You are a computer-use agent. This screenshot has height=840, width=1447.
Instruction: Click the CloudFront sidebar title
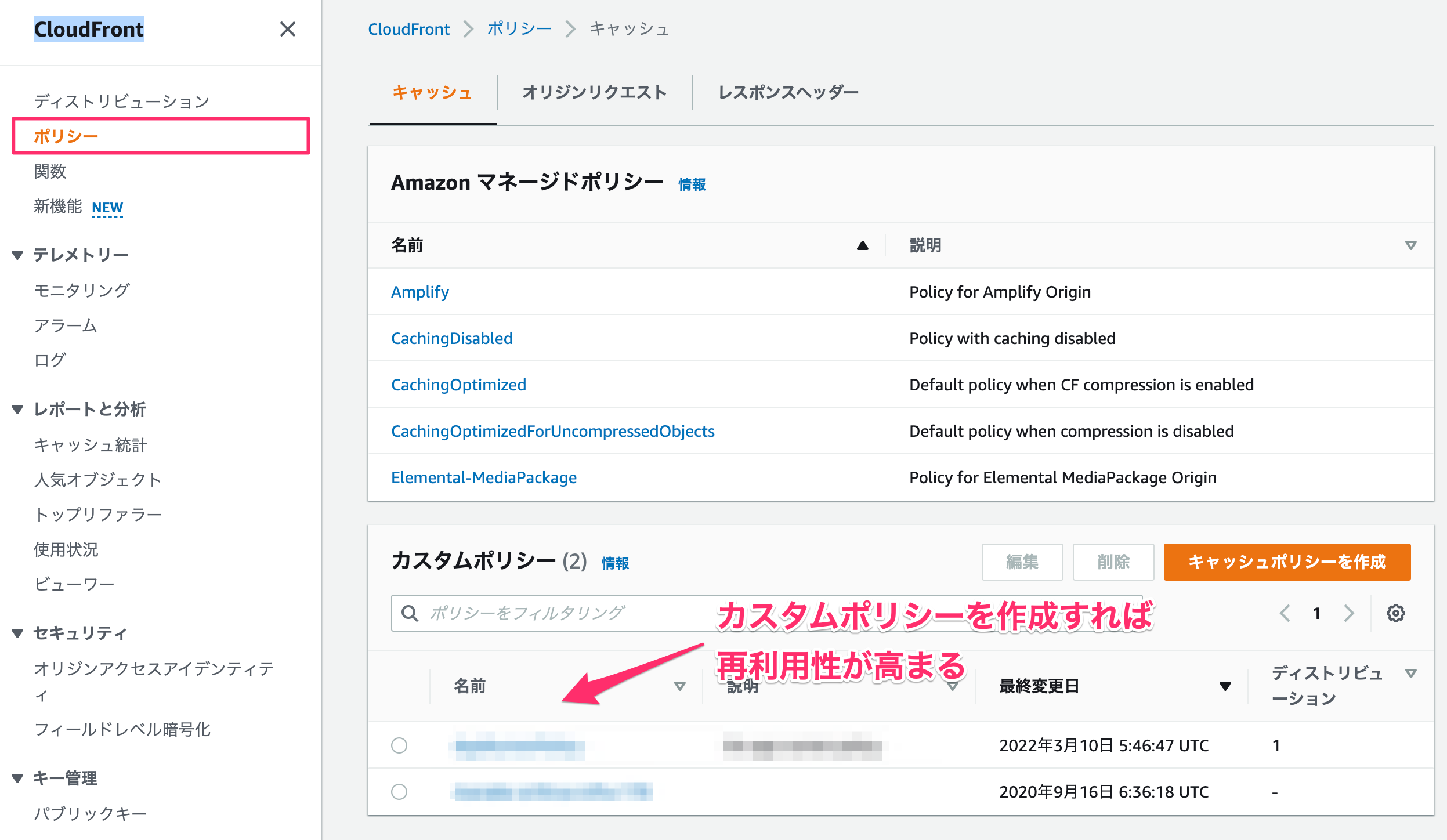pyautogui.click(x=89, y=29)
